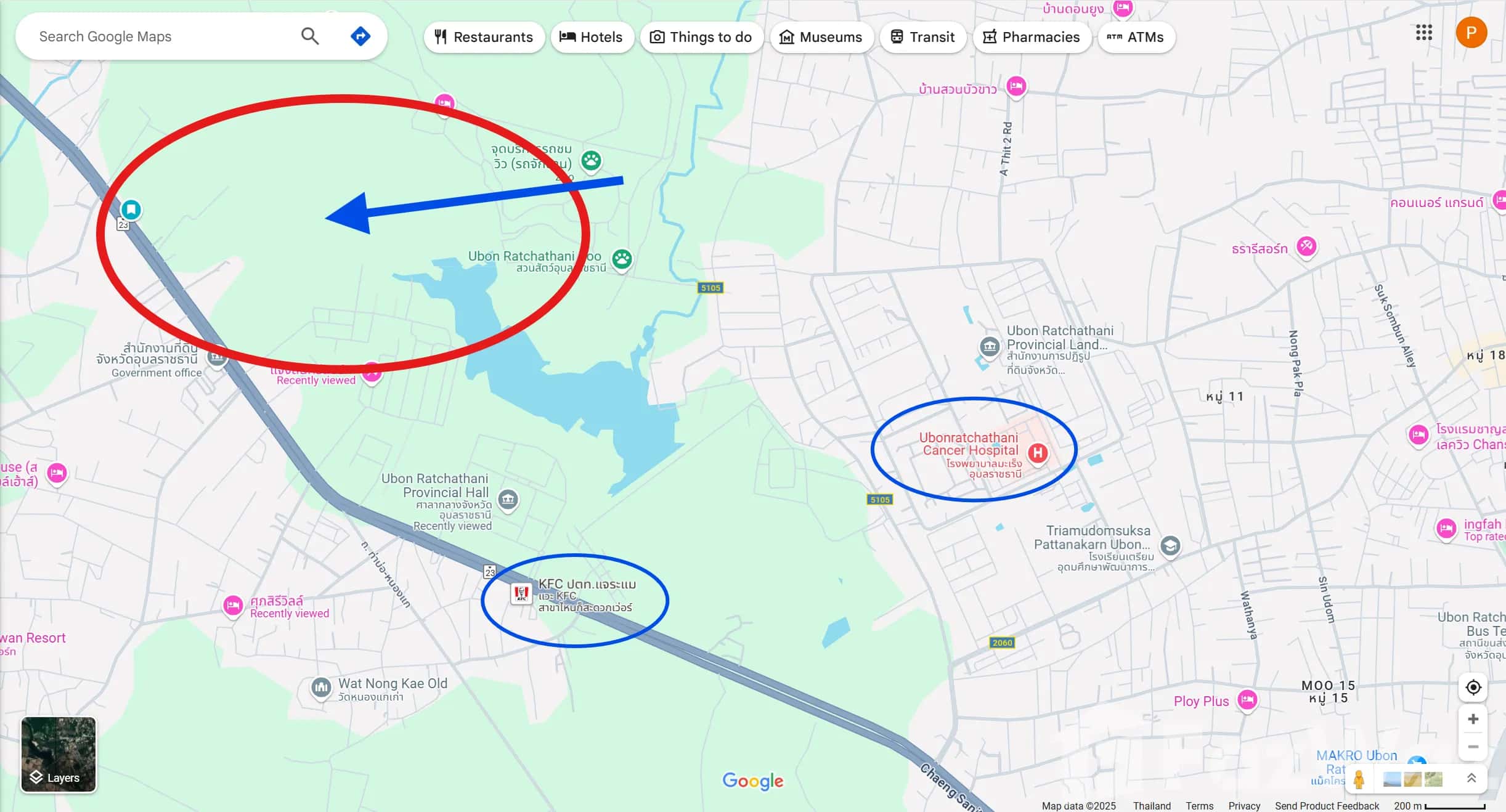The image size is (1506, 812).
Task: Open the Privacy link
Action: tap(1243, 806)
